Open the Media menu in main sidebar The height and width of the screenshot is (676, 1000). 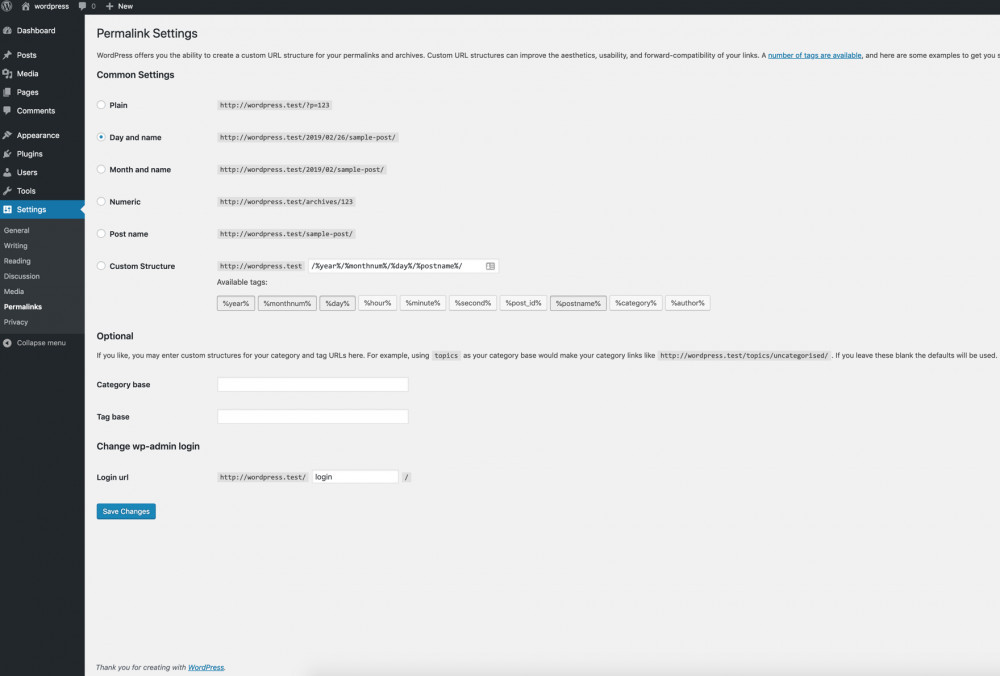42,73
